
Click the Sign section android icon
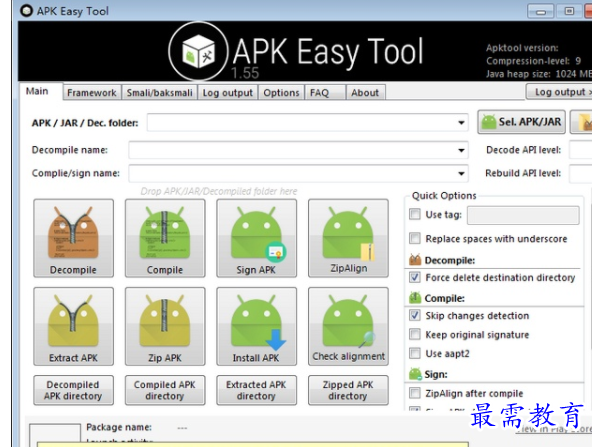click(415, 374)
